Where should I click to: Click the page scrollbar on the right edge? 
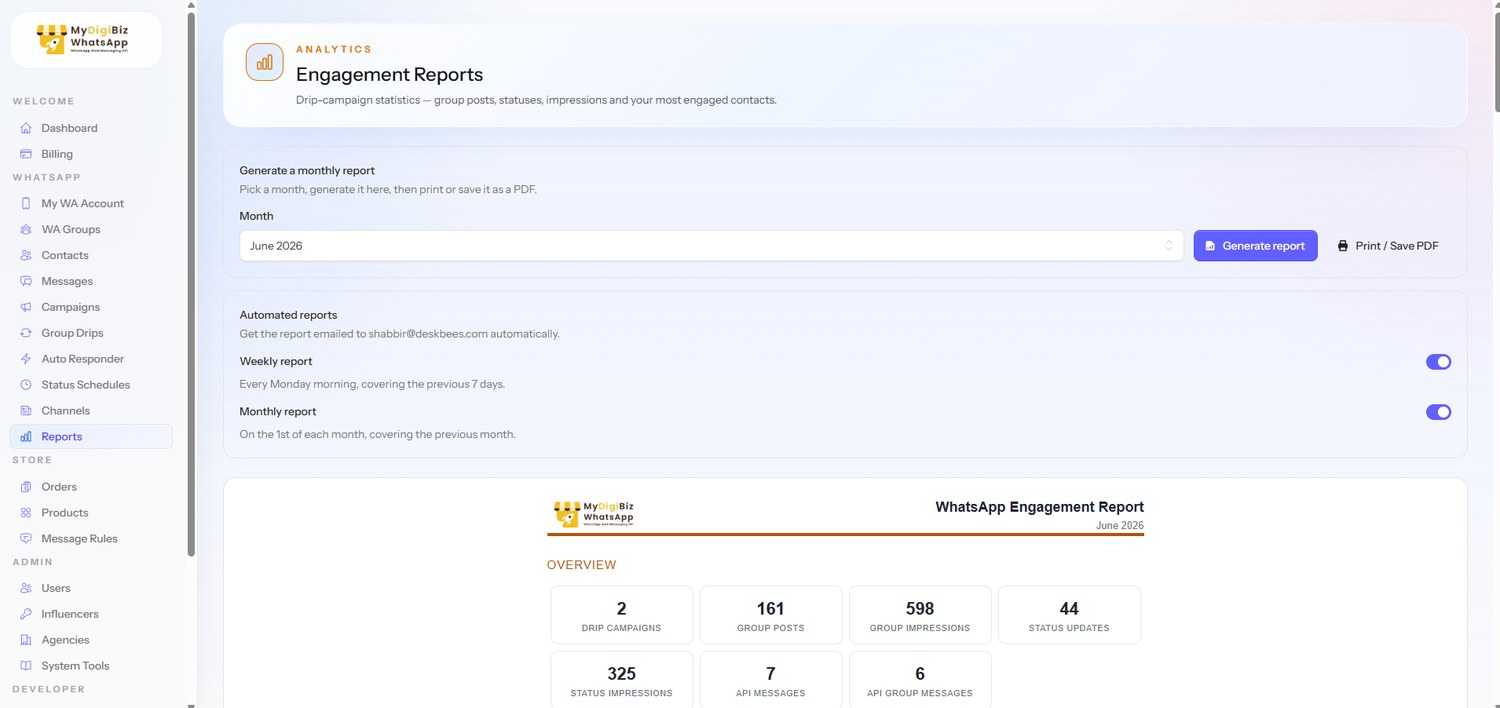[1496, 60]
